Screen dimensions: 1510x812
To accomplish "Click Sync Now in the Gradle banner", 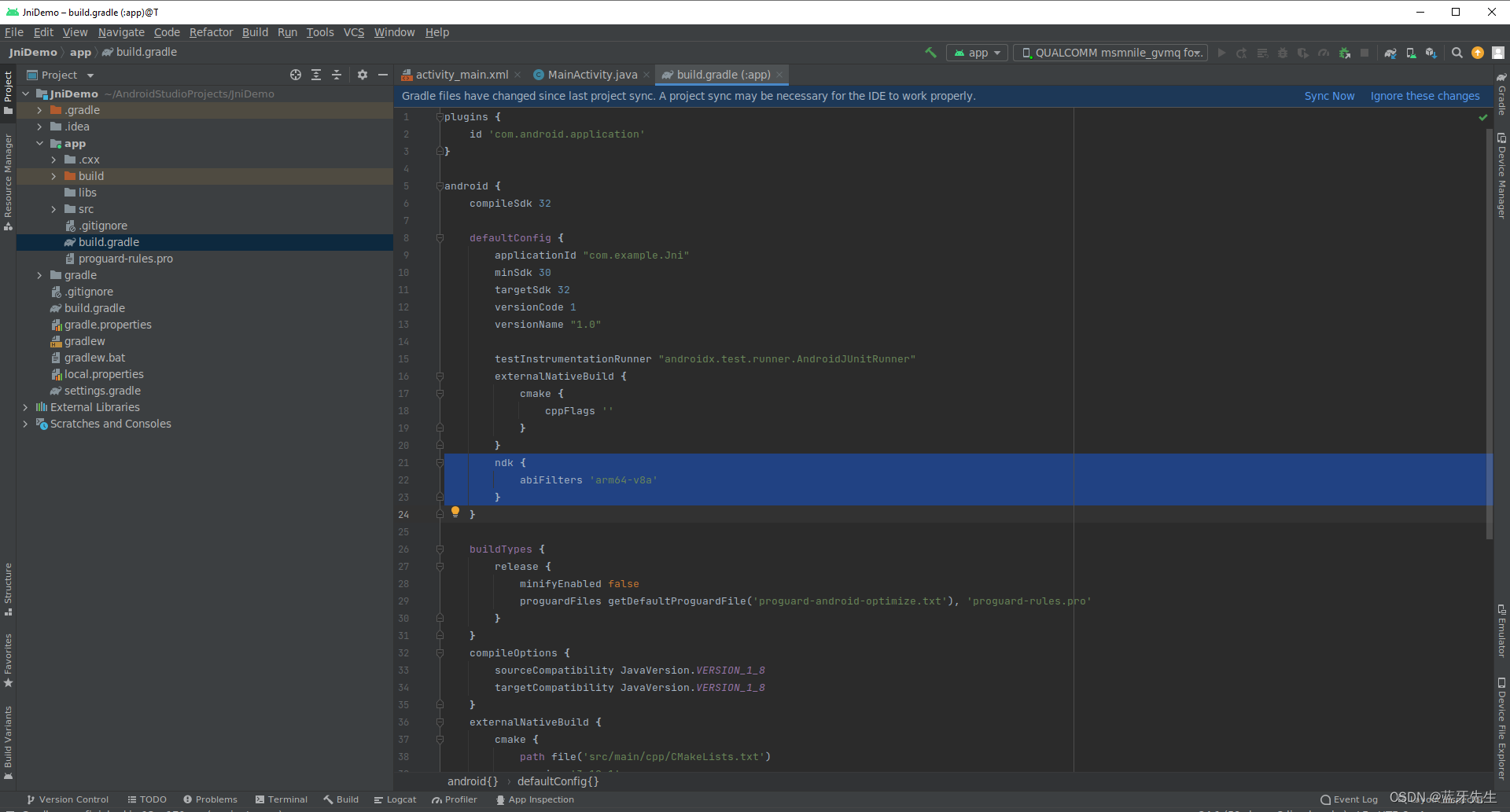I will tap(1329, 95).
